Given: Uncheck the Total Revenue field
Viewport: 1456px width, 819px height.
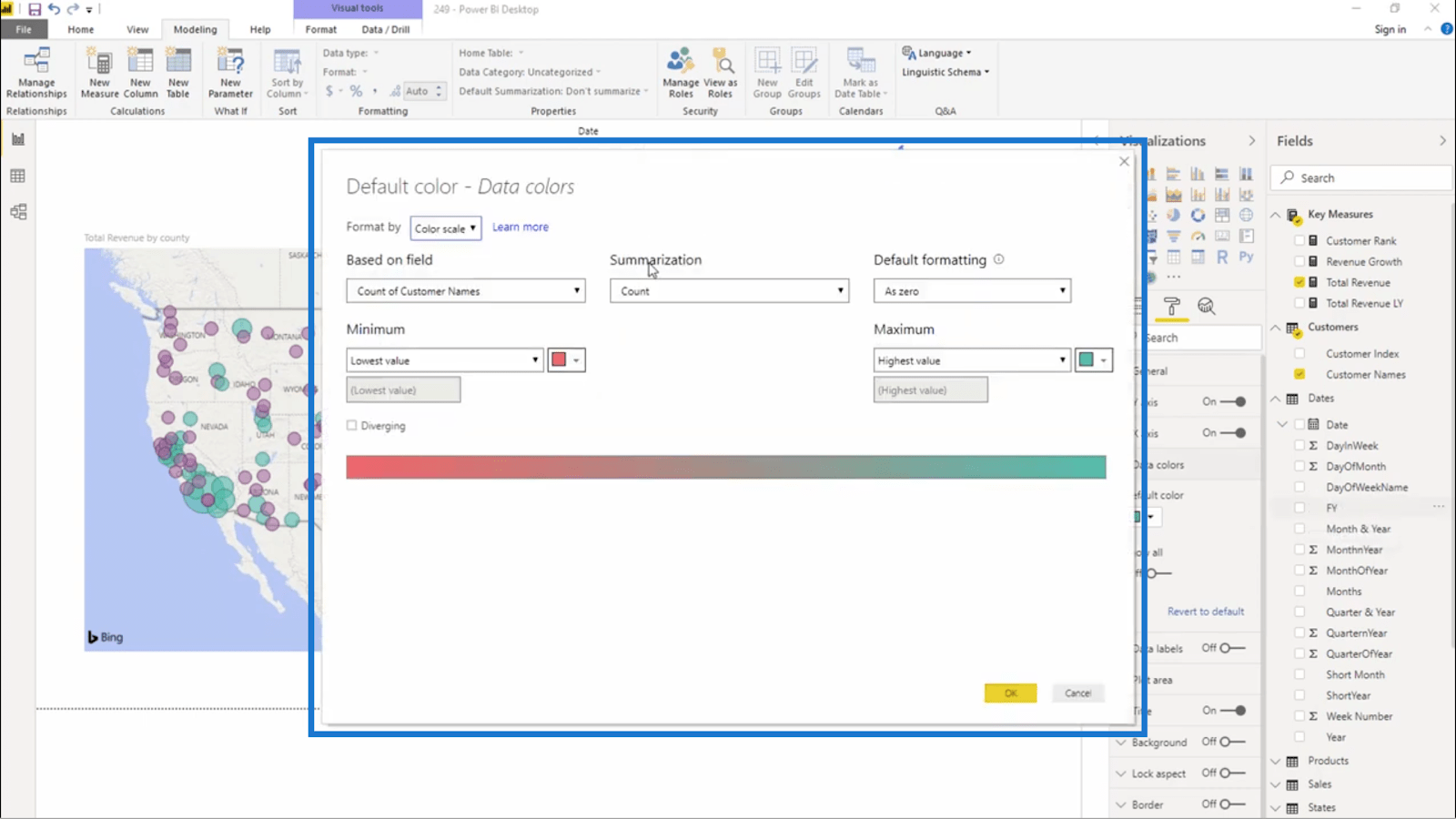Looking at the screenshot, I should [x=1299, y=282].
